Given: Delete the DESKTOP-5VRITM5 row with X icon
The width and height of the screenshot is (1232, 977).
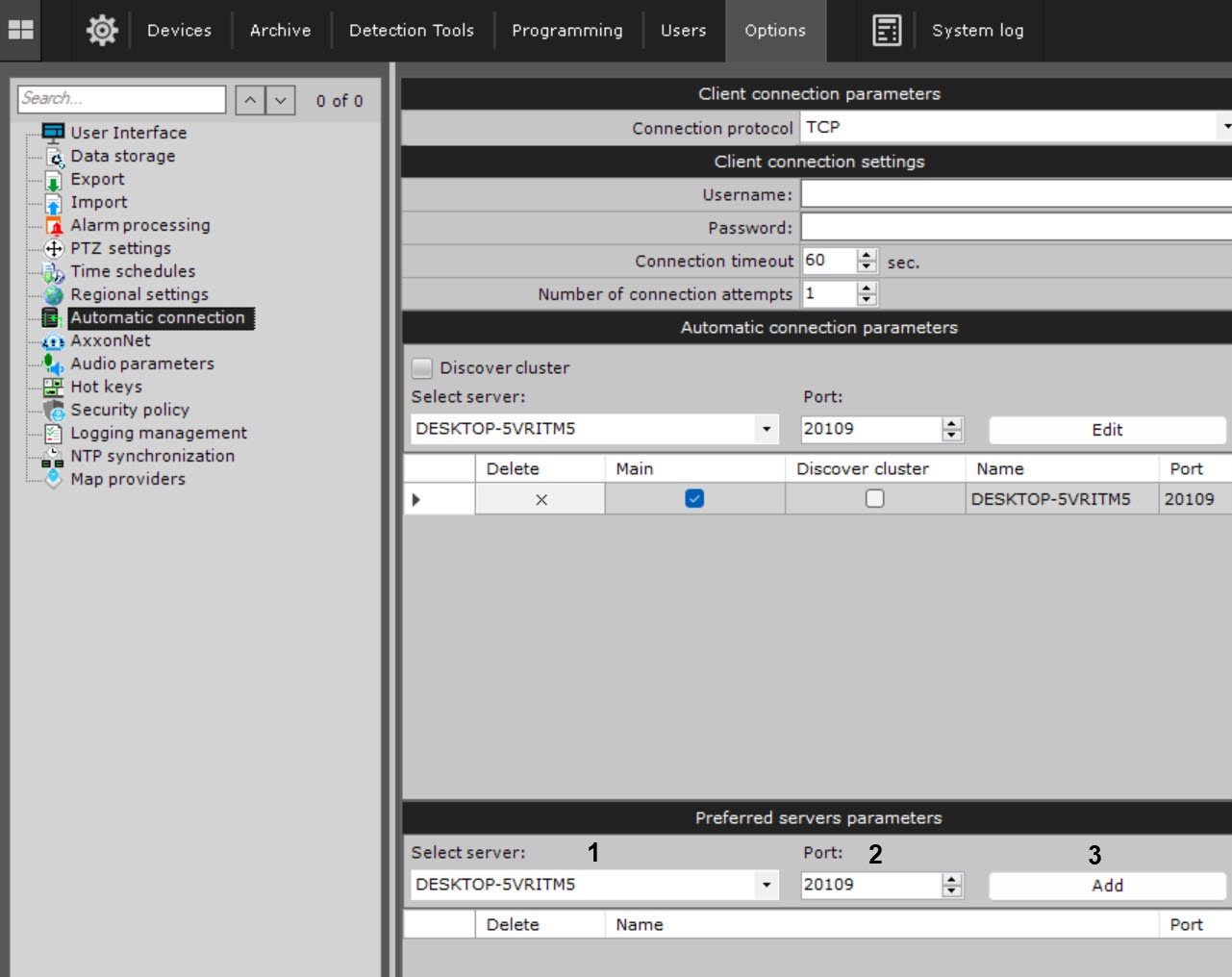Looking at the screenshot, I should pyautogui.click(x=541, y=499).
